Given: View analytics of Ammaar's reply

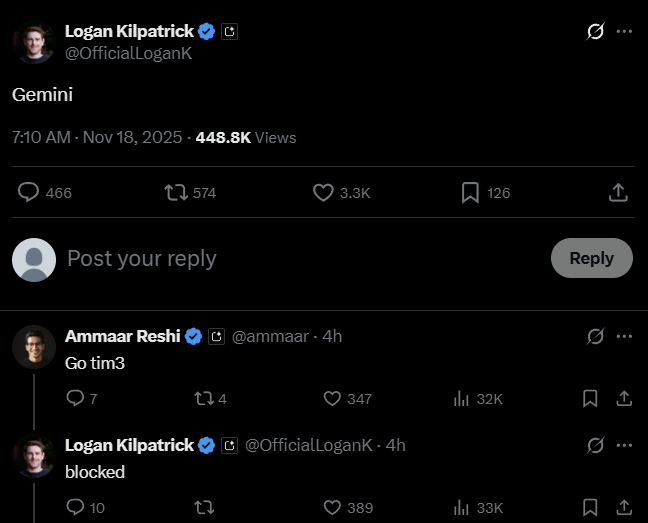Looking at the screenshot, I should point(462,399).
